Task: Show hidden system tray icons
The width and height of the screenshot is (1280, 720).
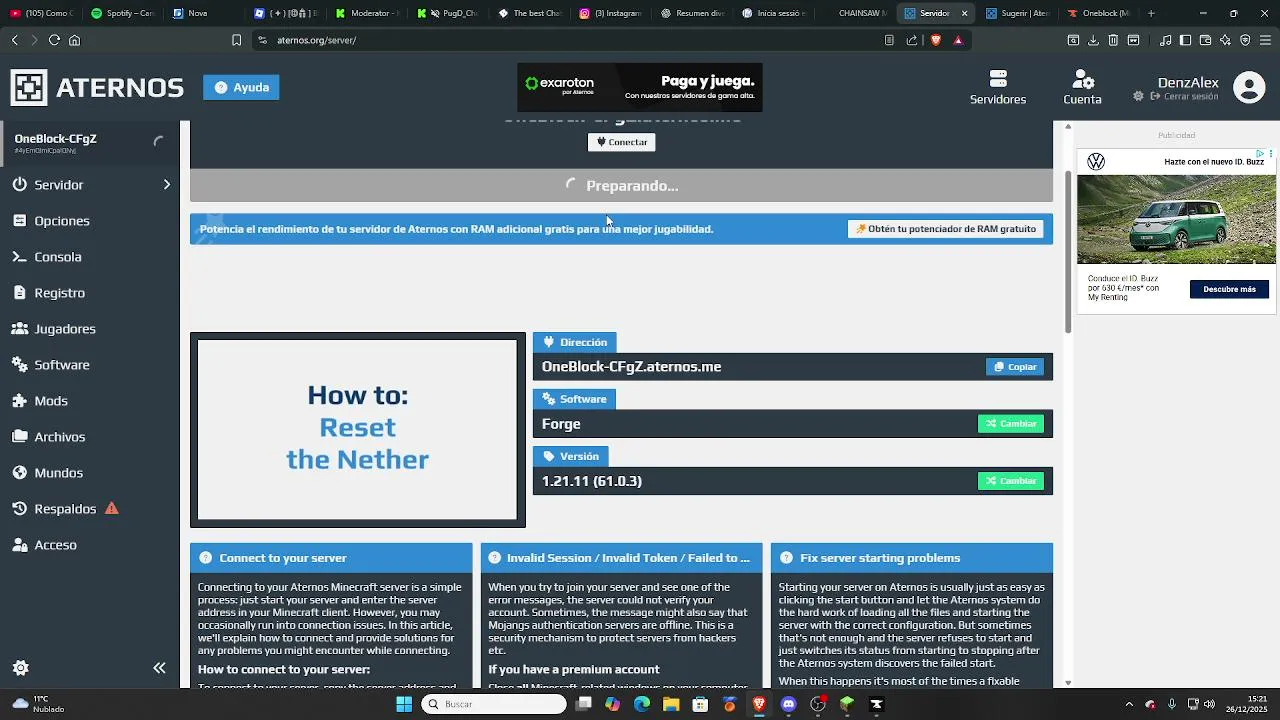Action: pos(1129,704)
